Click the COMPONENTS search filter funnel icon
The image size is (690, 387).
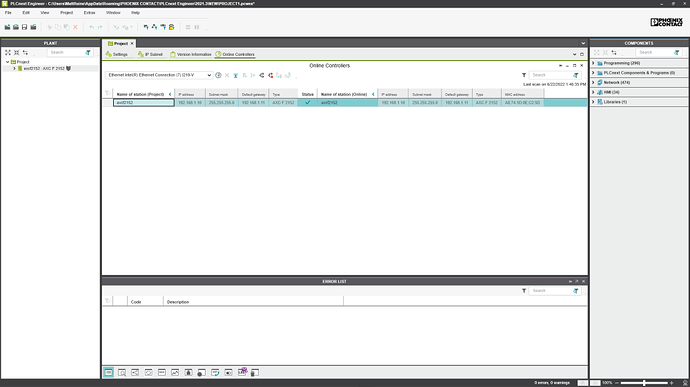point(677,52)
